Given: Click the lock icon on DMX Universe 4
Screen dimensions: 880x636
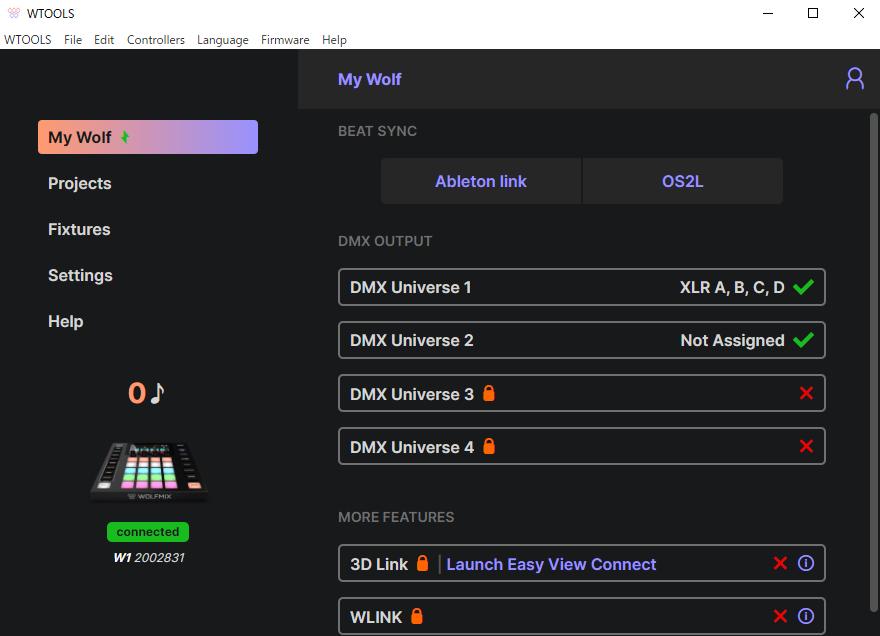Looking at the screenshot, I should (489, 446).
